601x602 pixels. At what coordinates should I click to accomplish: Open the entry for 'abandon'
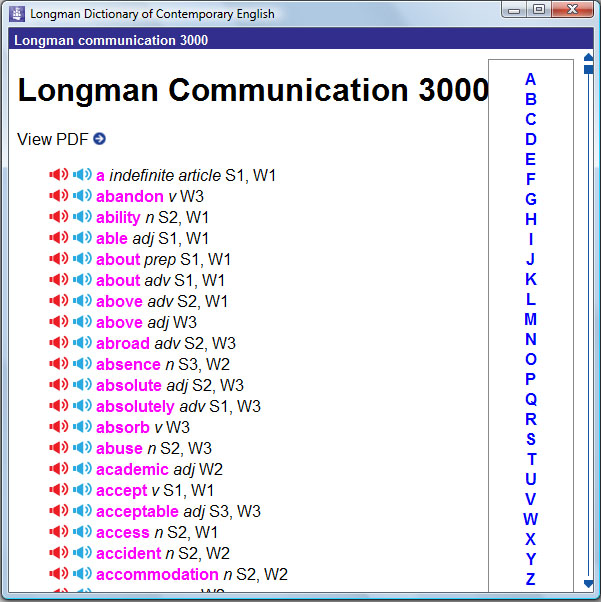click(x=129, y=196)
